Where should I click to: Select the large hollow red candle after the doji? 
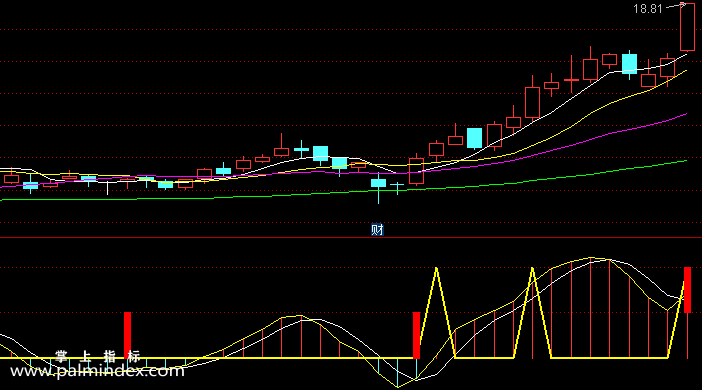tap(416, 171)
